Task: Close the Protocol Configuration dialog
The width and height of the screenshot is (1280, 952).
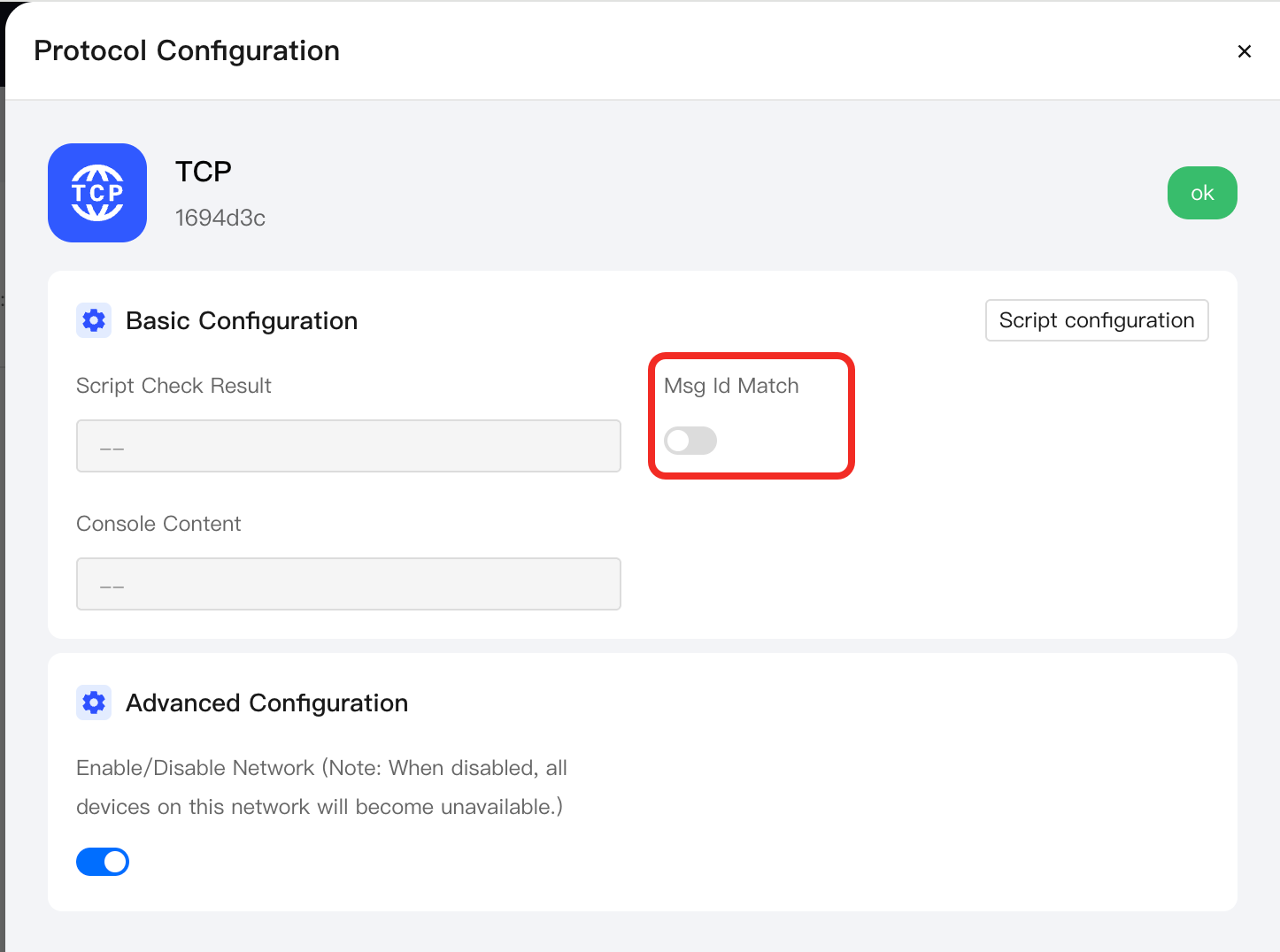Action: tap(1244, 51)
